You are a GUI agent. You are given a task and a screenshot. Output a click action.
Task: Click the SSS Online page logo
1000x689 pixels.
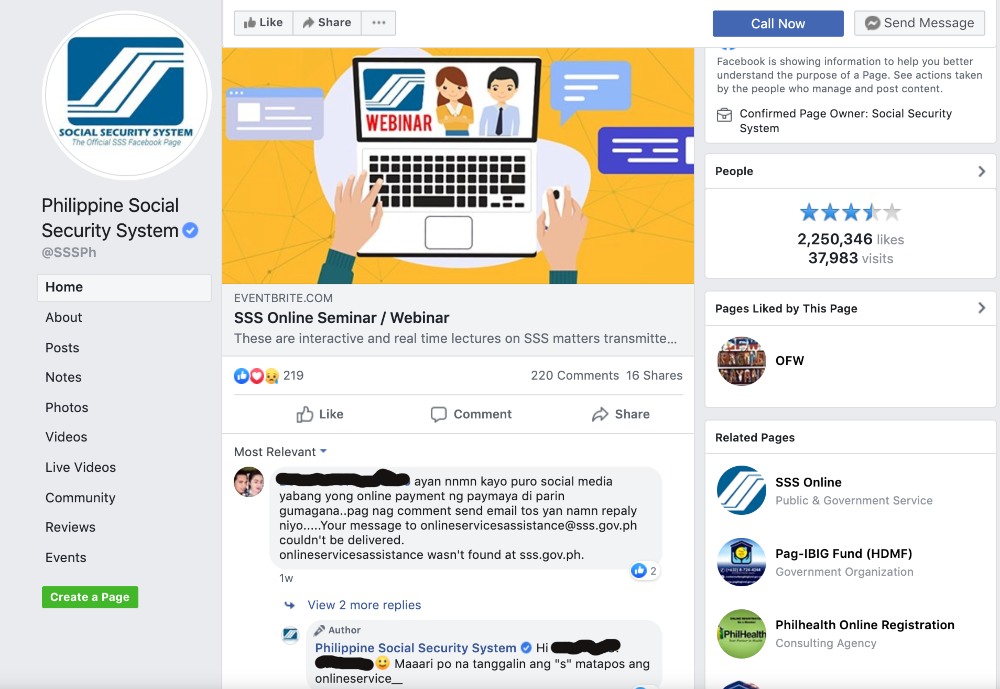(x=741, y=490)
